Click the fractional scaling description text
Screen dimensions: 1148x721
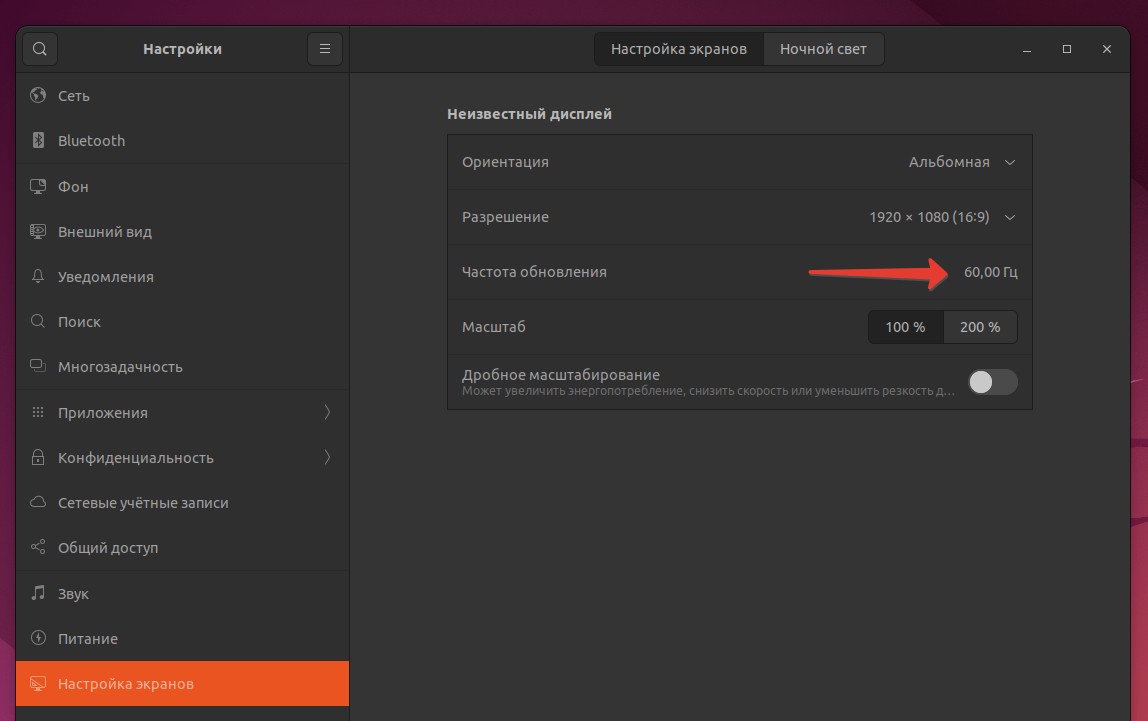click(708, 391)
